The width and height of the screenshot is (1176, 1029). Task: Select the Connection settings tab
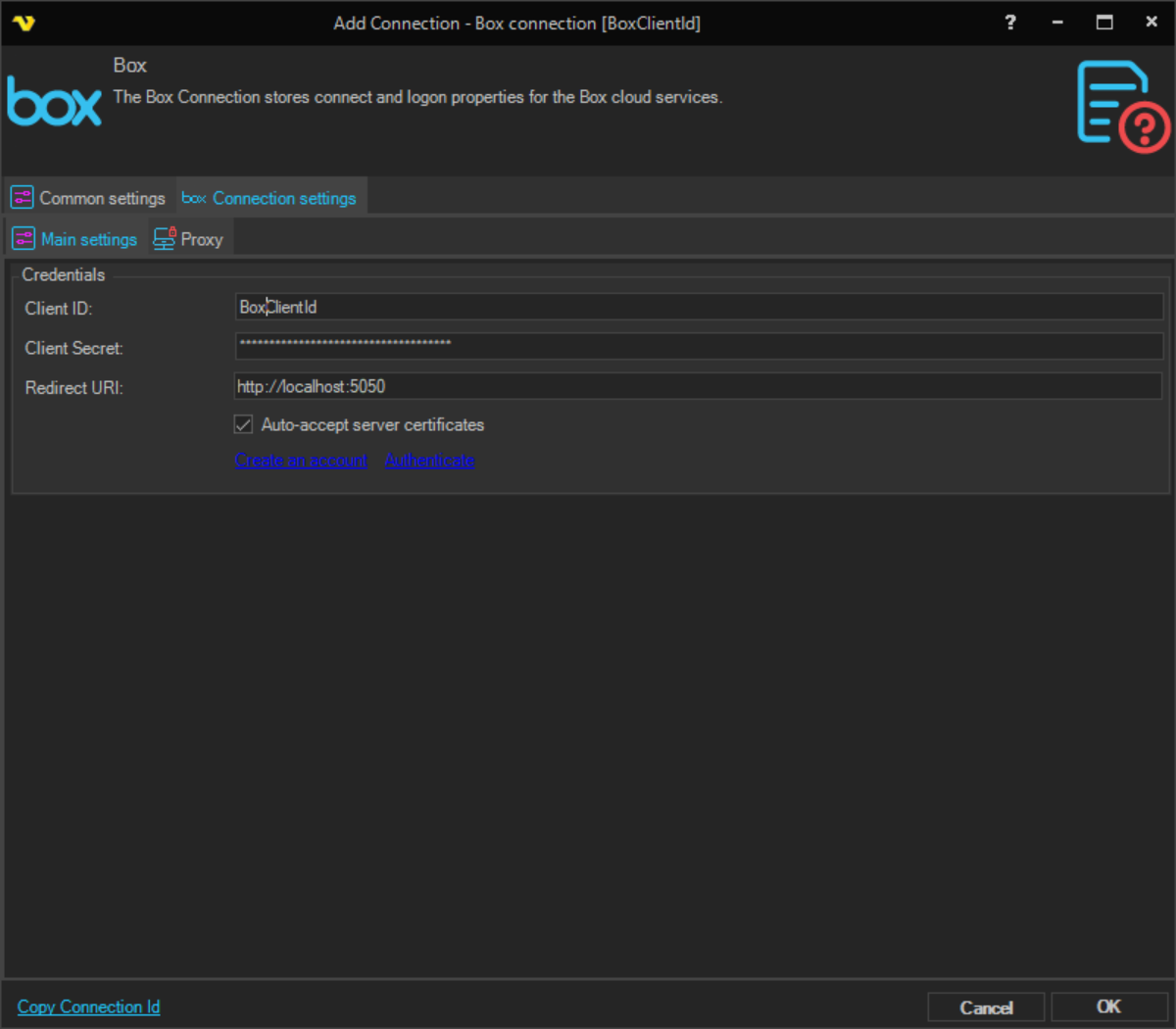[270, 198]
